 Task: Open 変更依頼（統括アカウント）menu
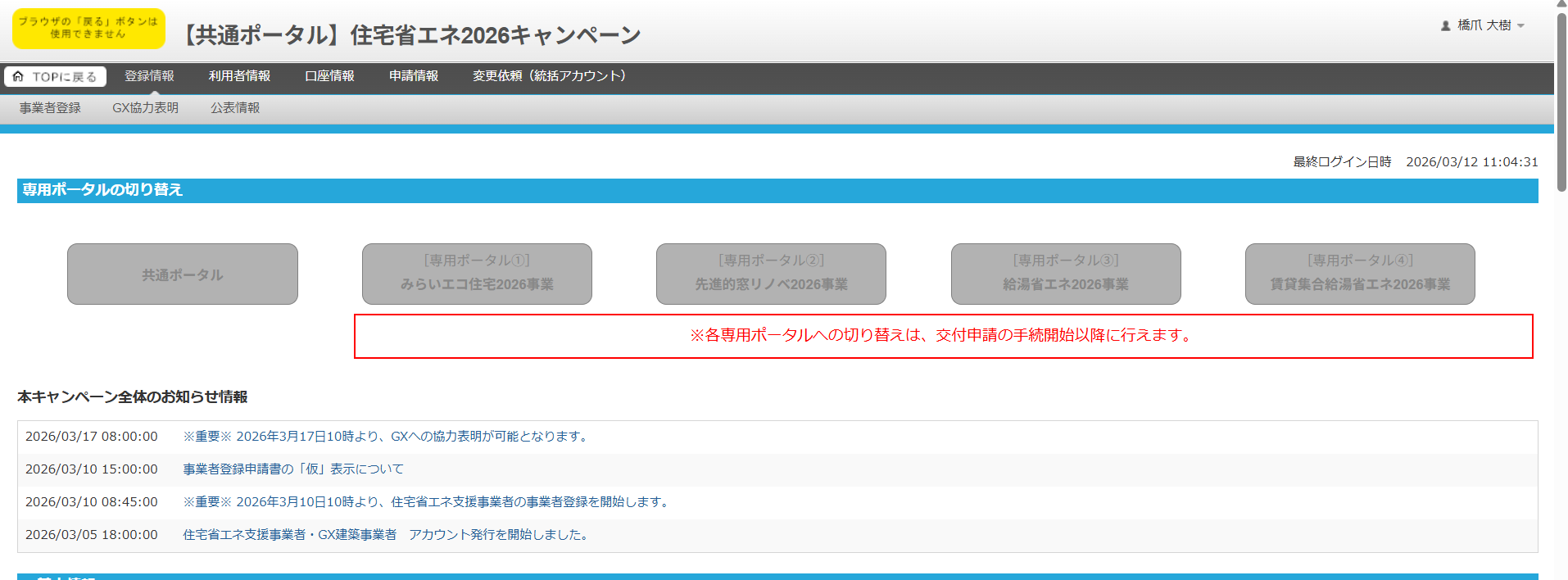click(549, 76)
